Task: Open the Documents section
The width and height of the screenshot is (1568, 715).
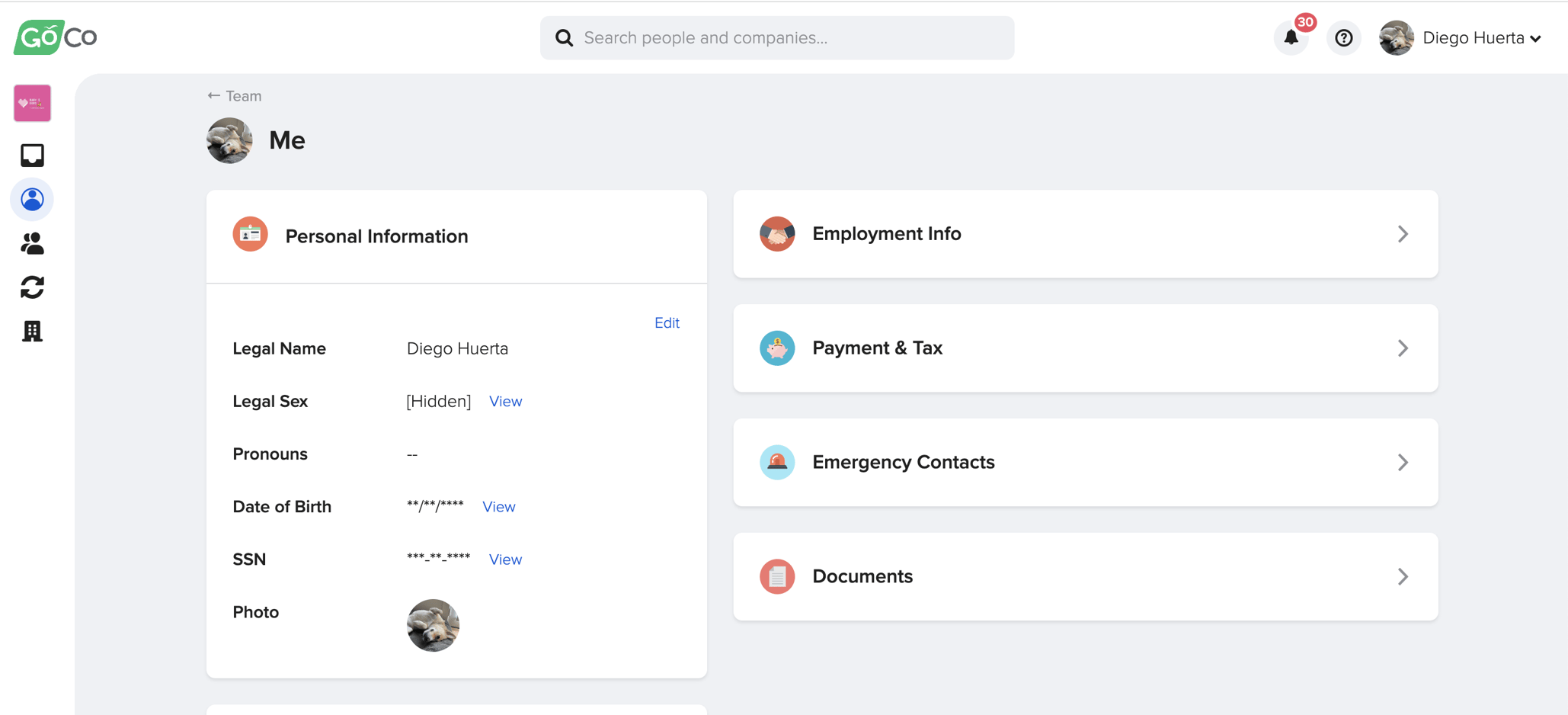Action: pos(1086,576)
